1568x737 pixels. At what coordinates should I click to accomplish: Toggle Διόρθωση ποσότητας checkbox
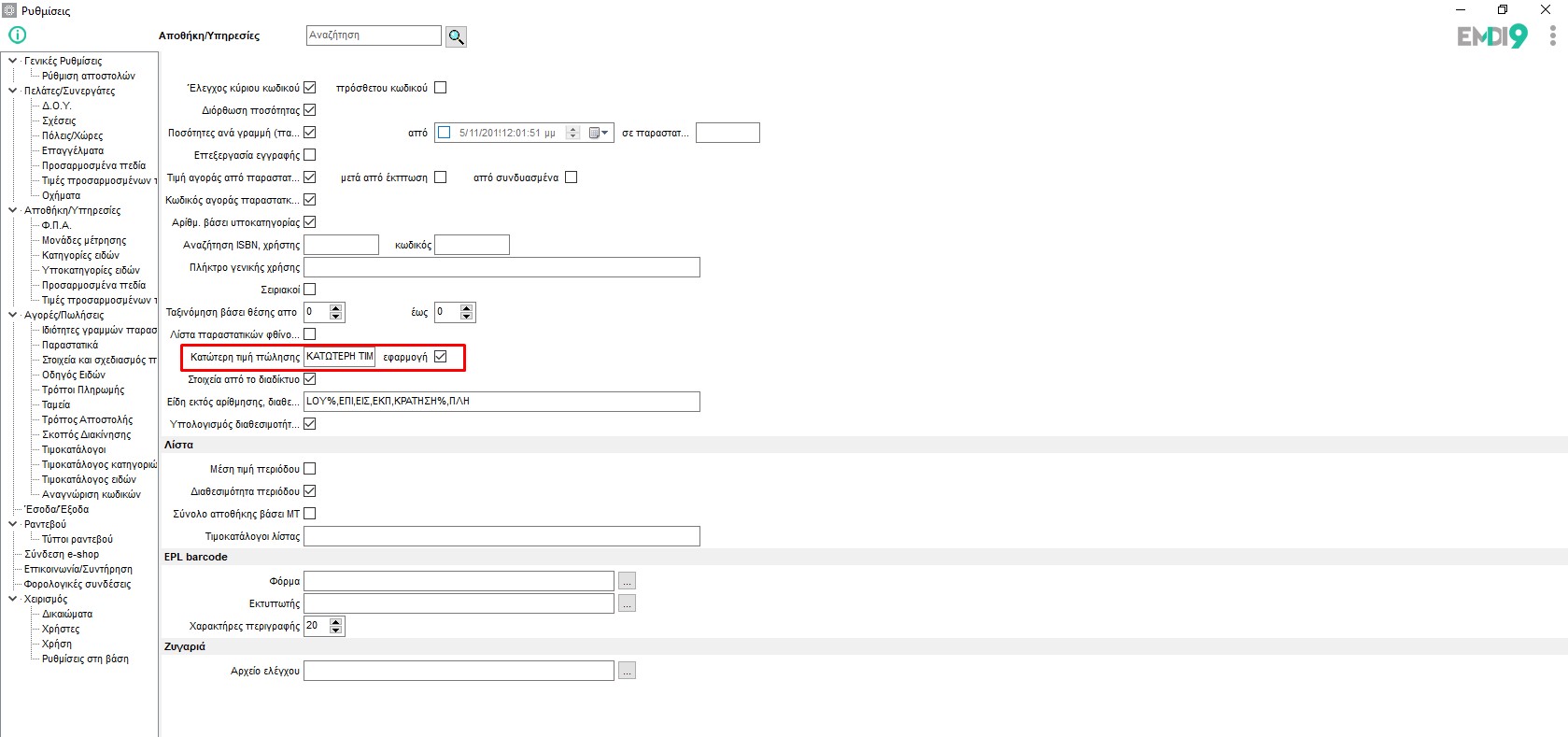click(x=310, y=110)
